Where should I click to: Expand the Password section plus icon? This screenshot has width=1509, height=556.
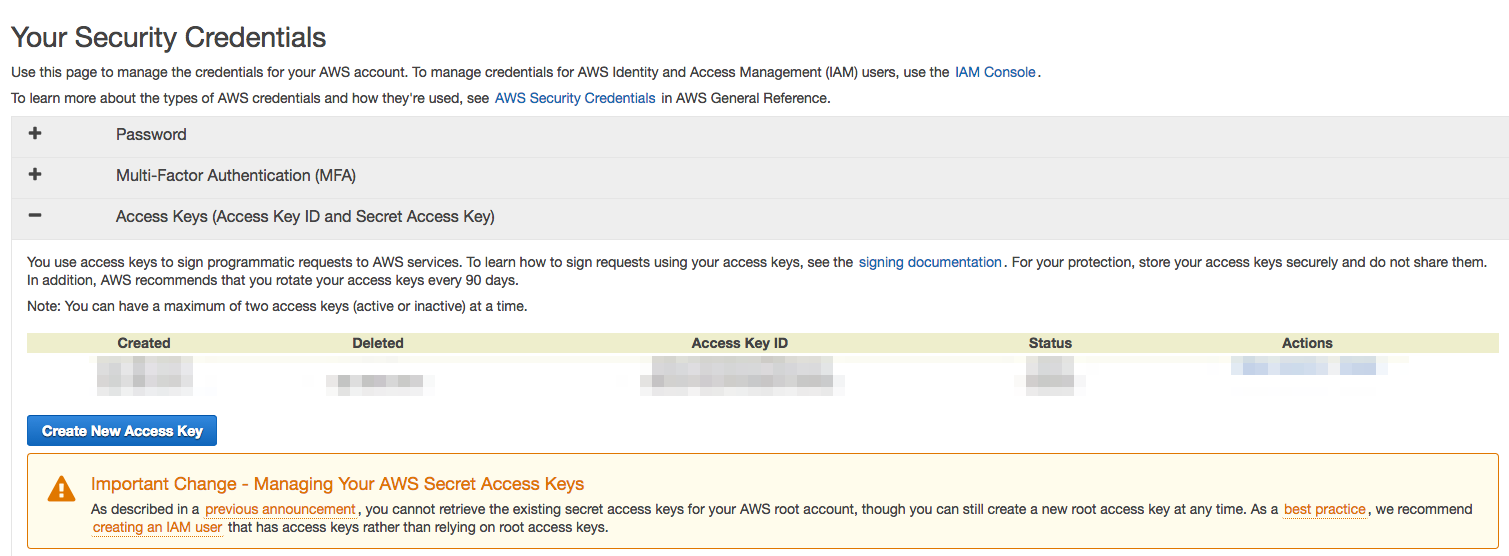click(35, 134)
